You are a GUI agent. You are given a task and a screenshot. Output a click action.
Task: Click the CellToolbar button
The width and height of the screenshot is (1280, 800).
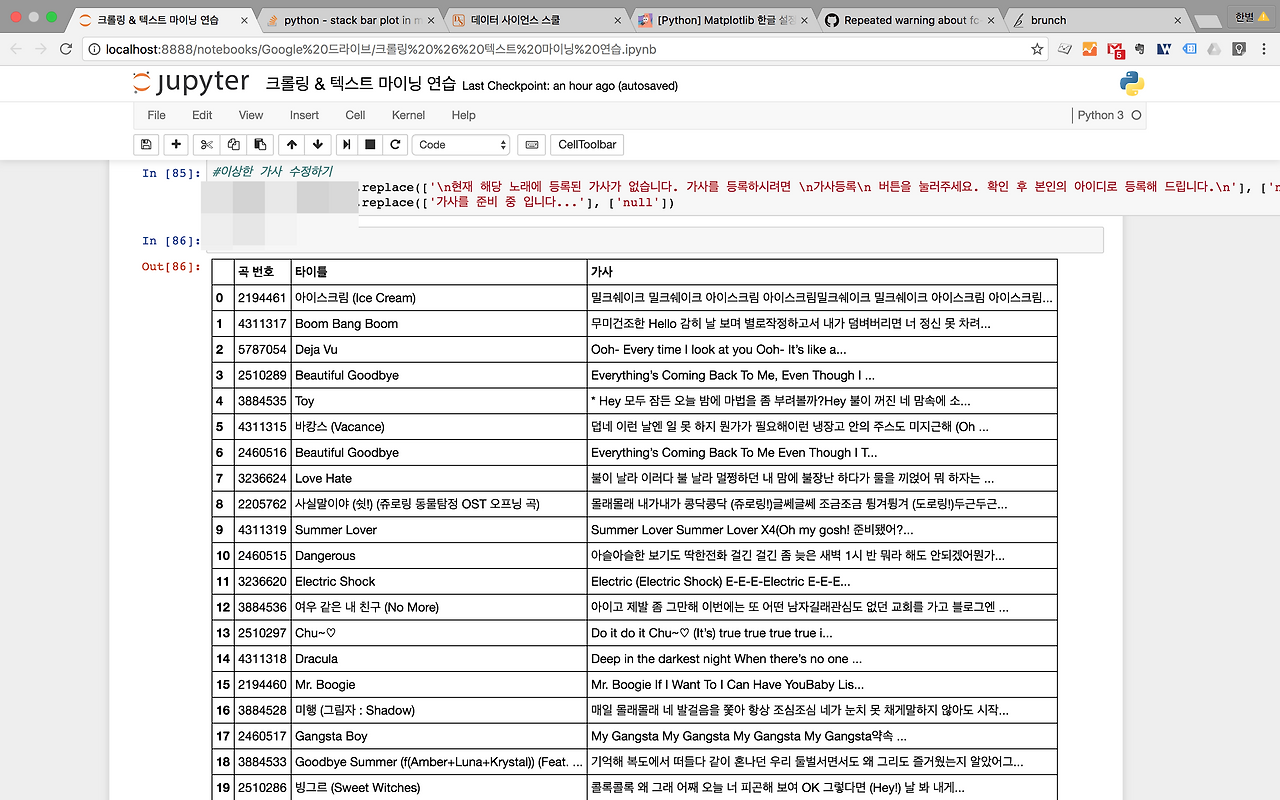(587, 145)
